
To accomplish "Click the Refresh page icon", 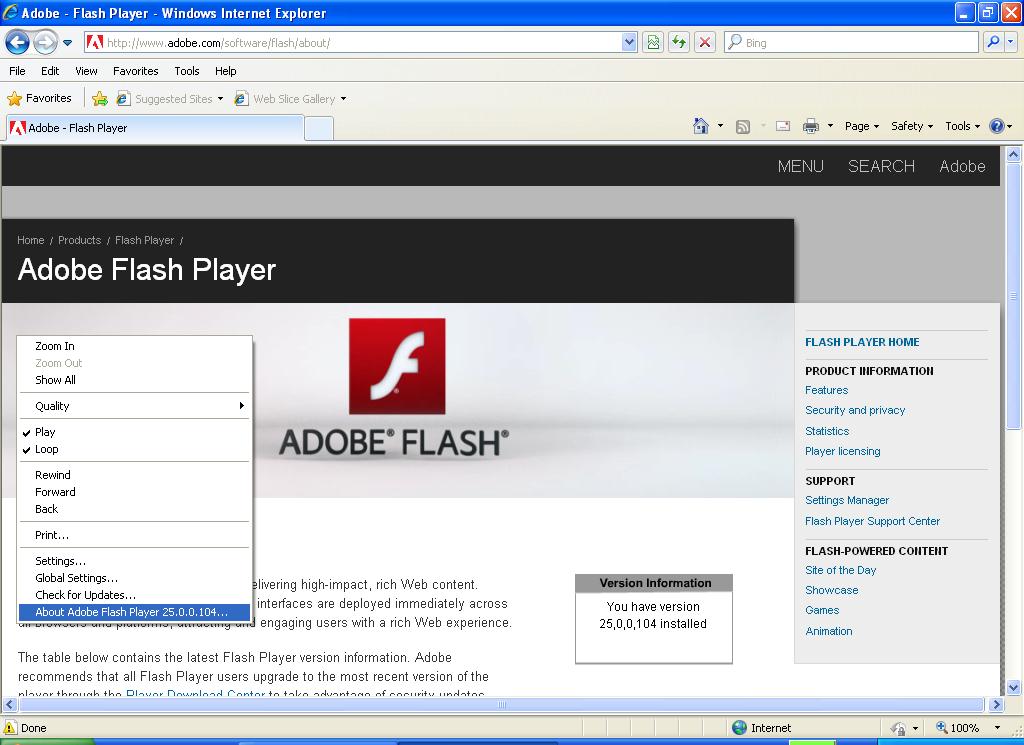I will pyautogui.click(x=679, y=42).
